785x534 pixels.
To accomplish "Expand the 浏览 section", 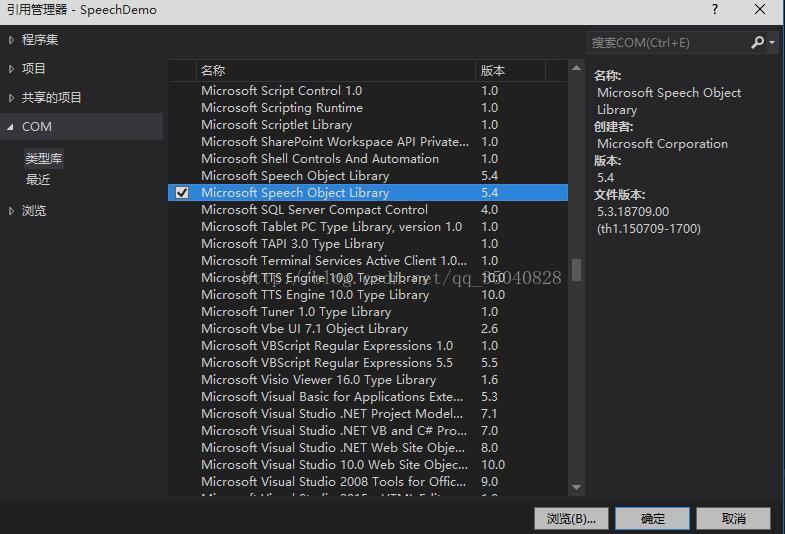I will 11,211.
